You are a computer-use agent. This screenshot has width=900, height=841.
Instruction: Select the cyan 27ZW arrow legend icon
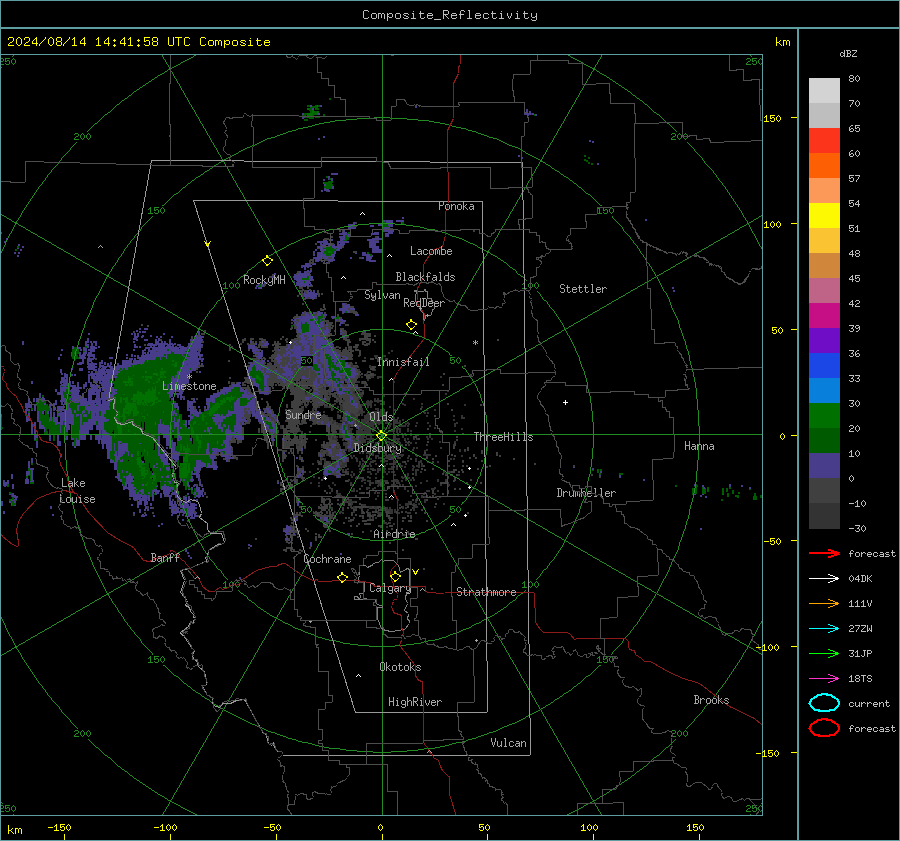point(824,629)
